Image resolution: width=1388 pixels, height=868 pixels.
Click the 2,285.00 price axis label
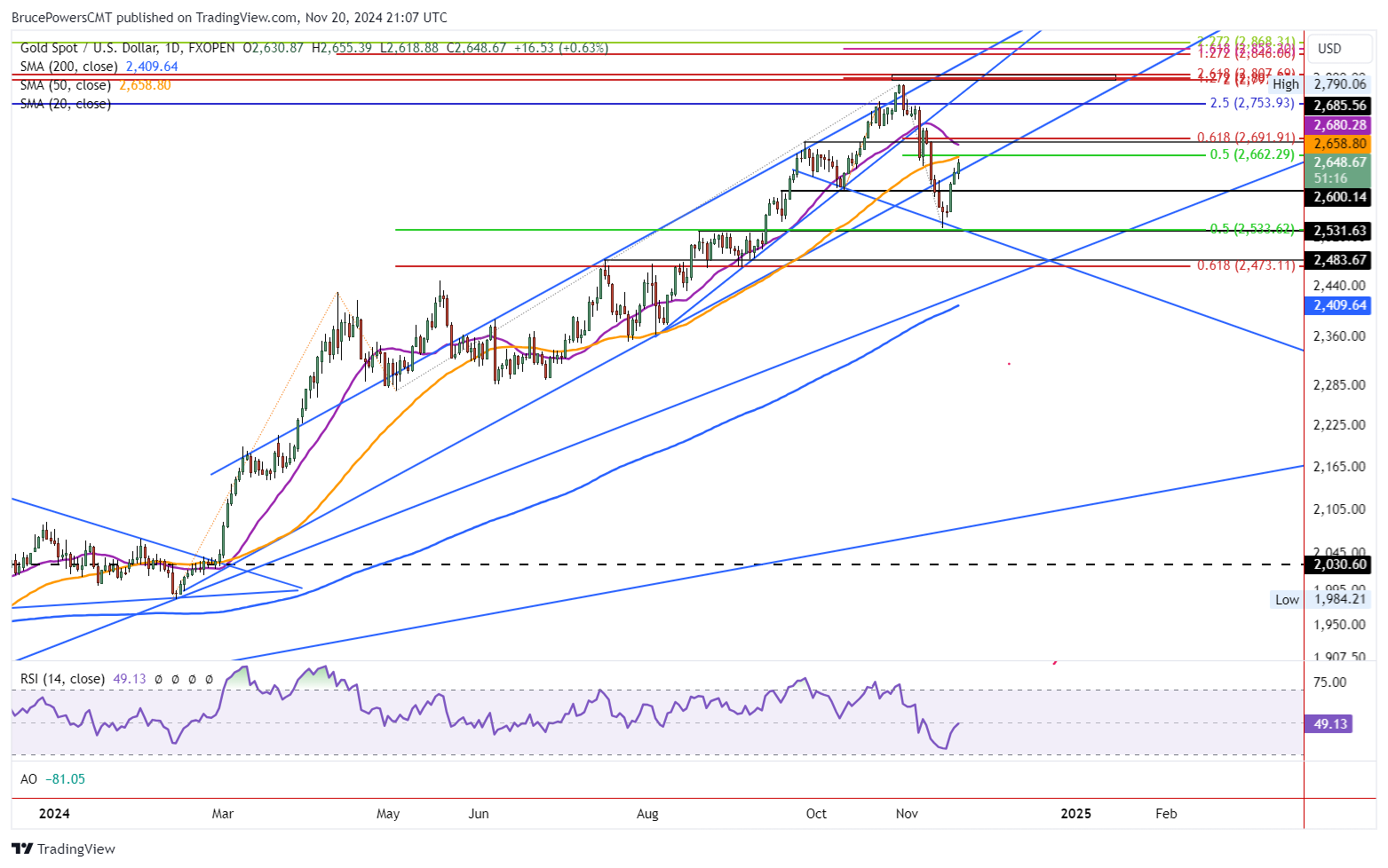1339,385
